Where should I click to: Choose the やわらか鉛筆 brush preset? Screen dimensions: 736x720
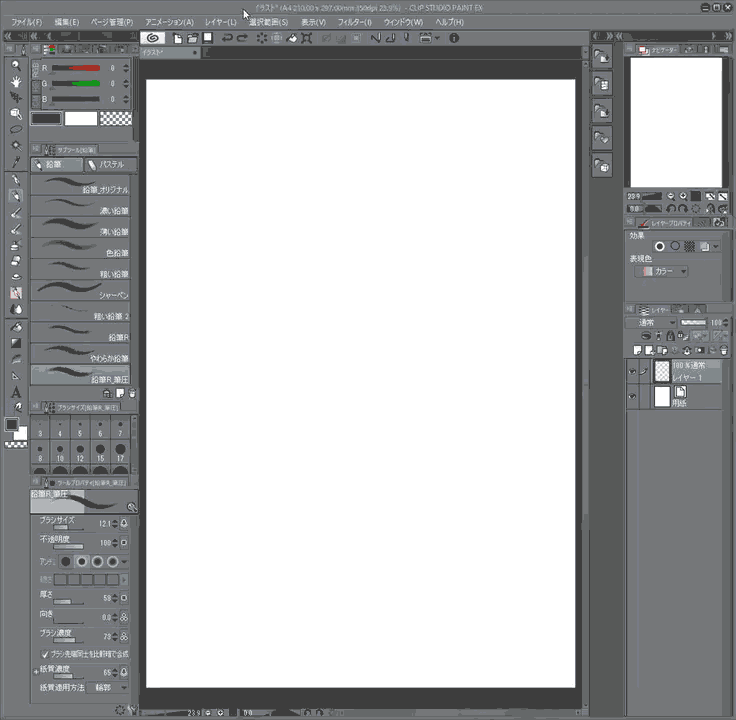point(80,354)
